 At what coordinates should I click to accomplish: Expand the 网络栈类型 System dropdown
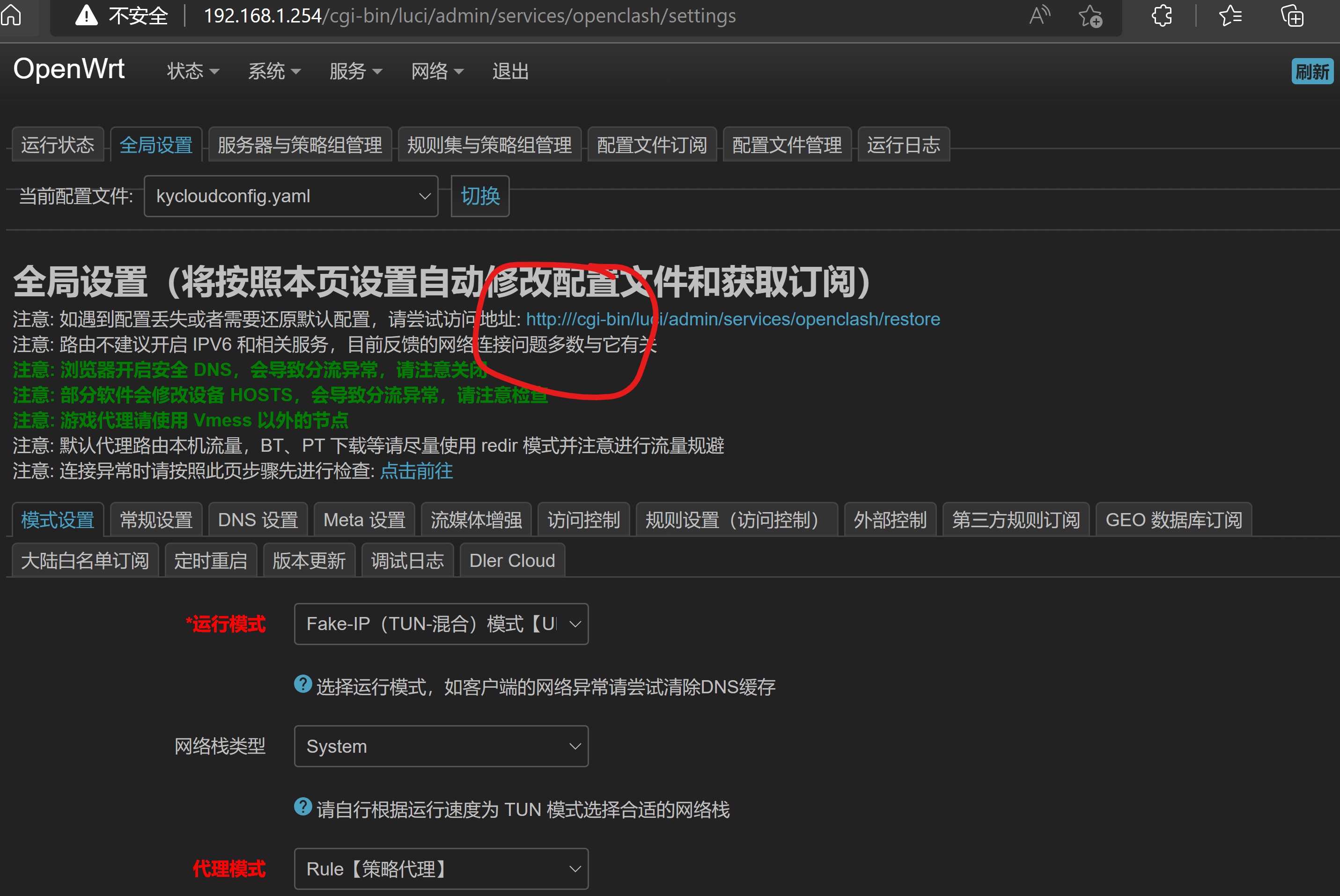[x=441, y=746]
